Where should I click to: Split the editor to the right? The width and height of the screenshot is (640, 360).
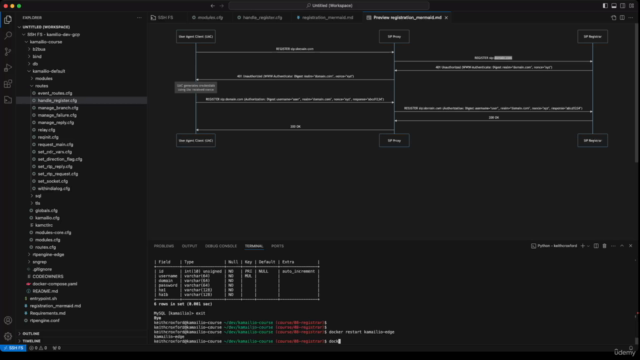[x=622, y=18]
